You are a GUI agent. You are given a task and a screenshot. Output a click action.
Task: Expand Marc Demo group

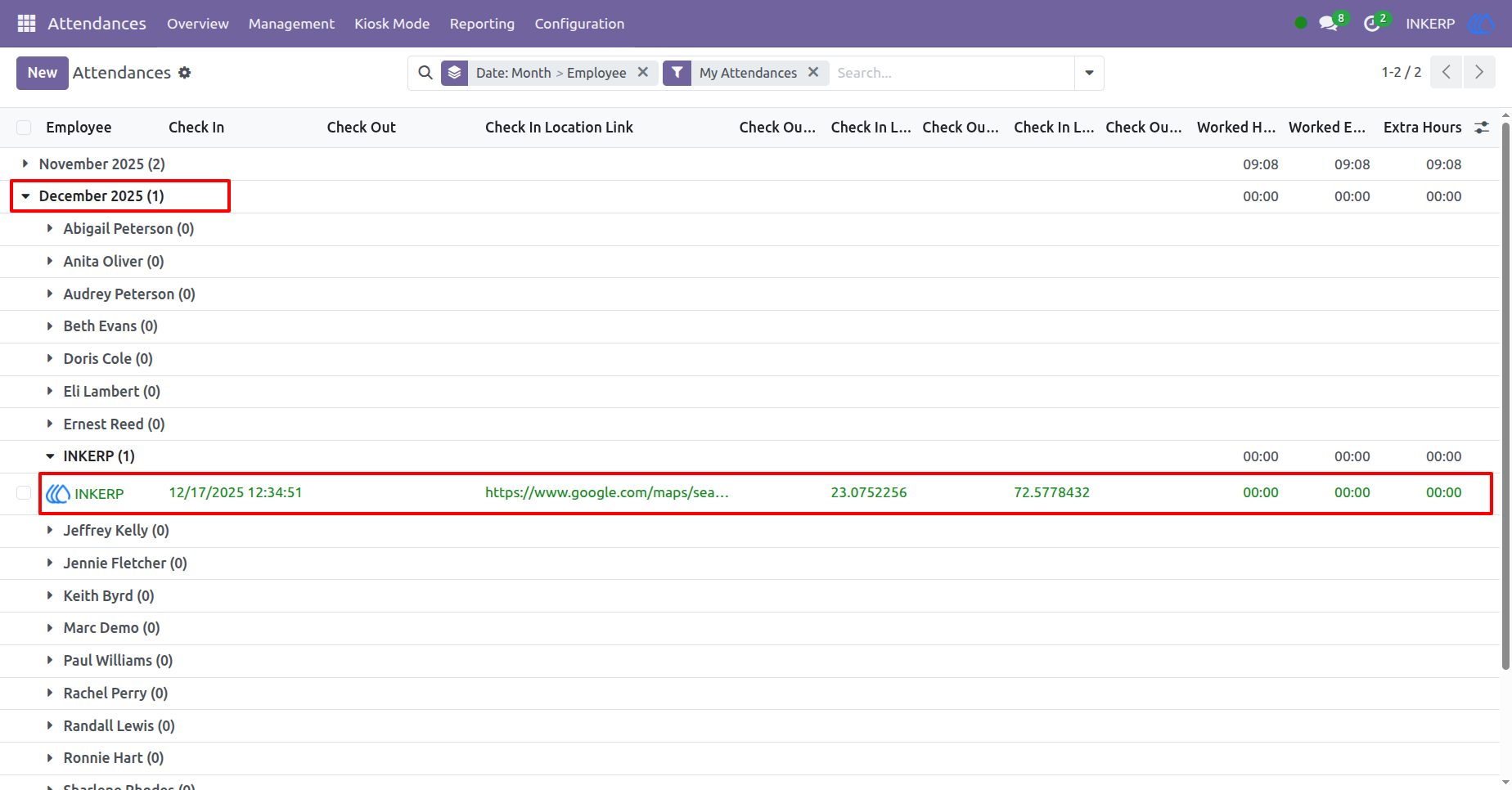[x=50, y=627]
